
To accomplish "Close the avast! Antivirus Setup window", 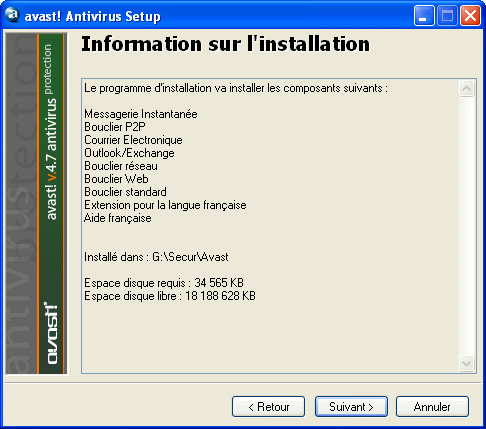I will [x=470, y=16].
